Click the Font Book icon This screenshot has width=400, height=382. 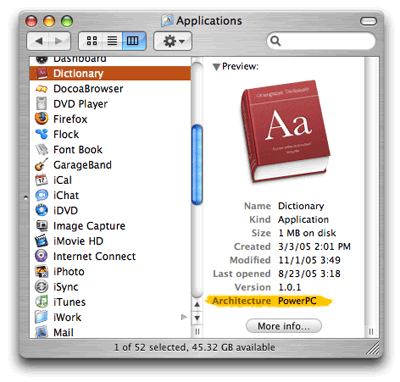pos(42,149)
